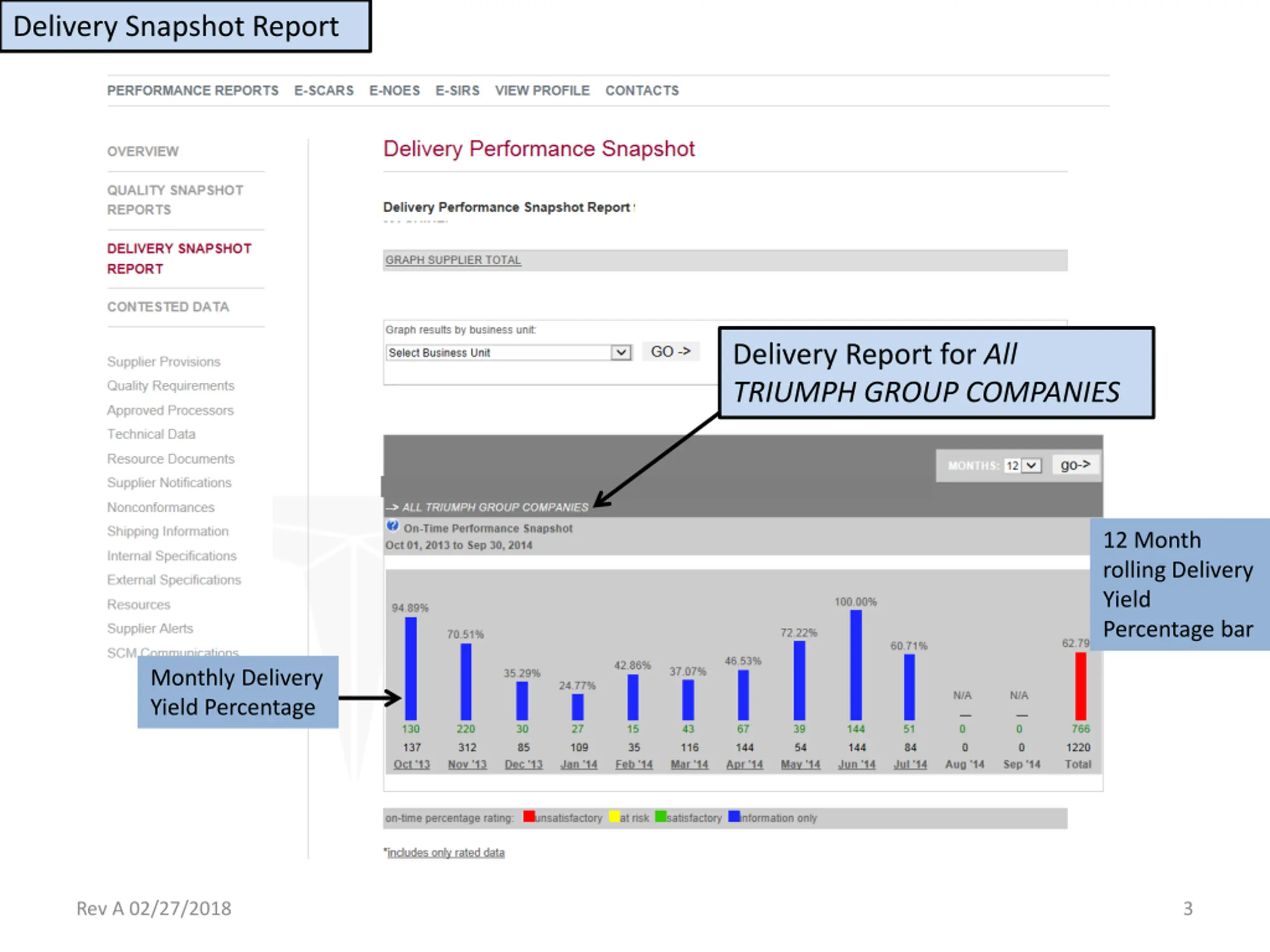Open the Contacts navigation item
The width and height of the screenshot is (1270, 952).
pos(642,91)
